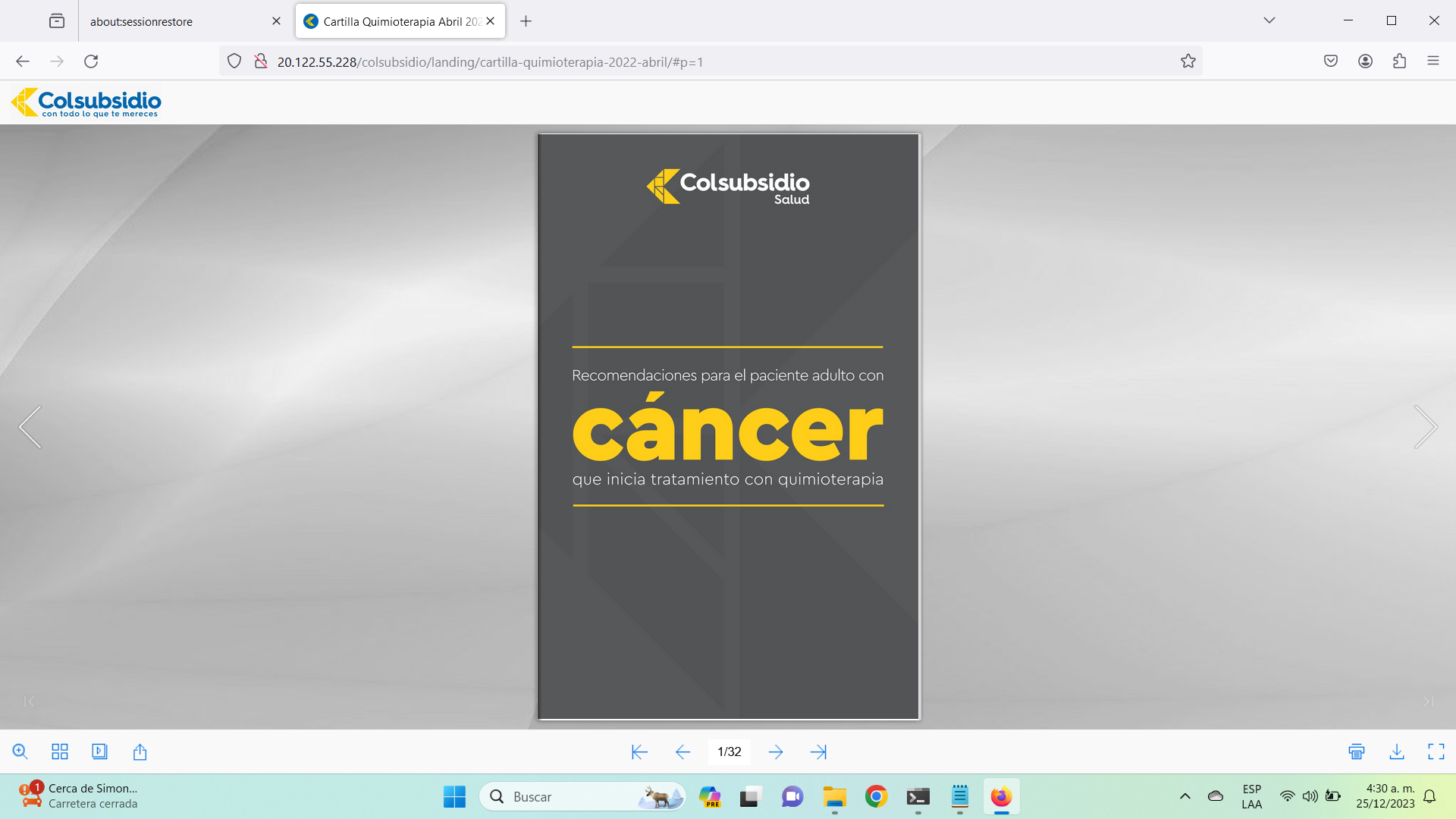The width and height of the screenshot is (1456, 819).
Task: Go to next page arrow in toolbar
Action: (x=775, y=752)
